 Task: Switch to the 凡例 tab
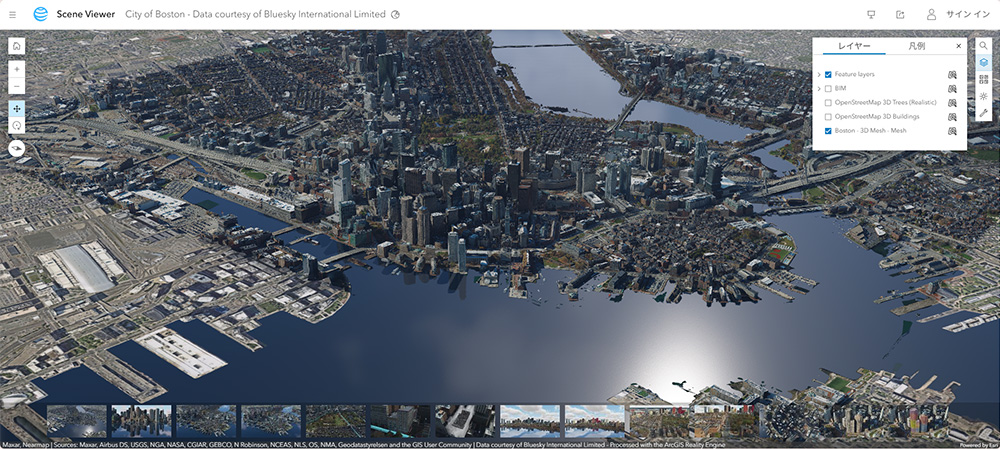tap(916, 47)
